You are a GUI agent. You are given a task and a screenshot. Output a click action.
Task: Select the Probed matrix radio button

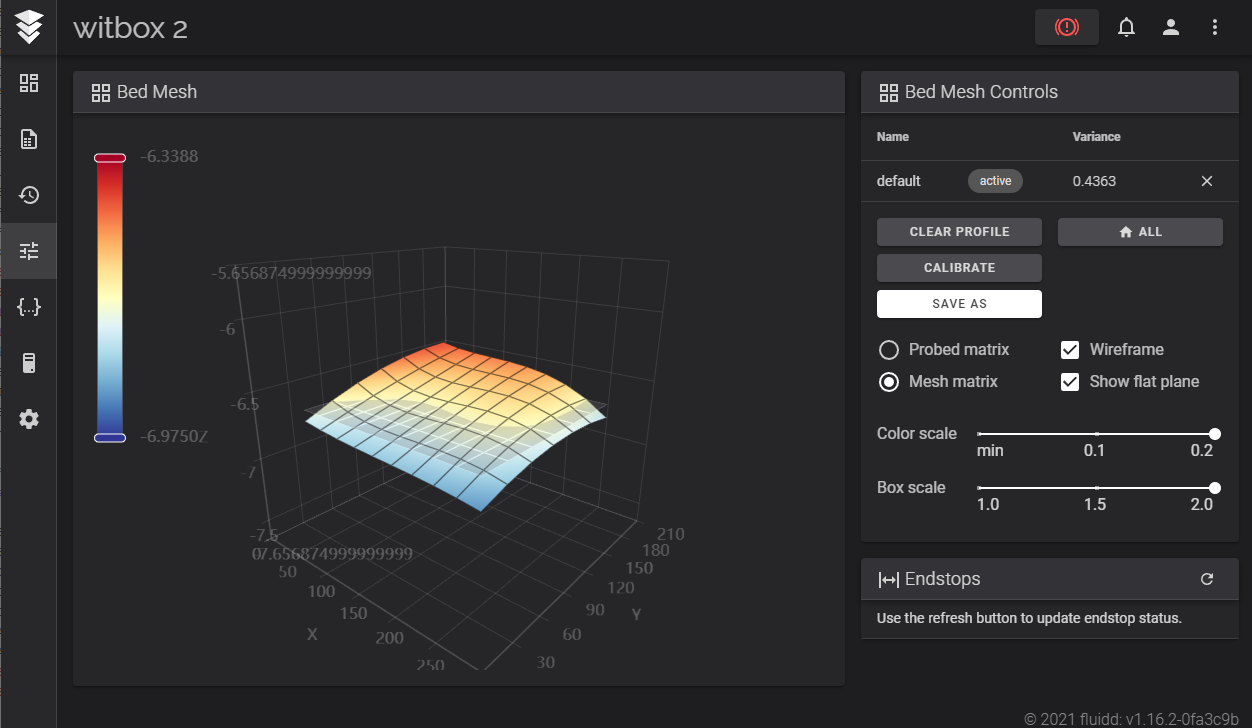coord(888,350)
